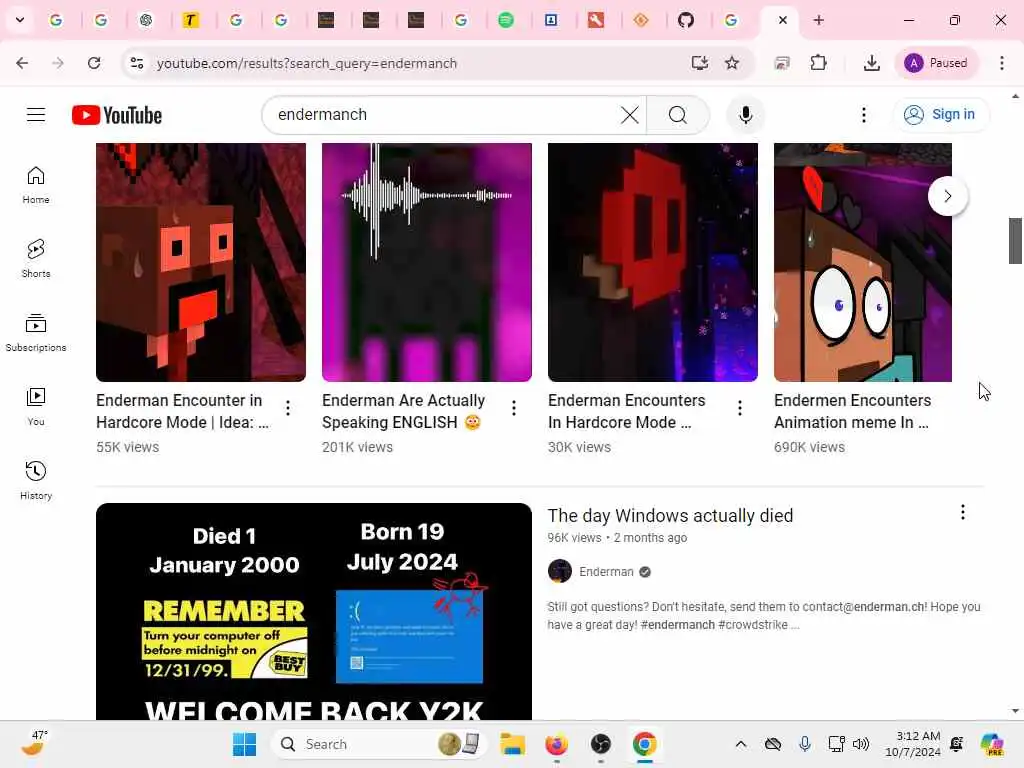Viewport: 1024px width, 768px height.
Task: Open the weather widget showing 47°
Action: tap(35, 743)
